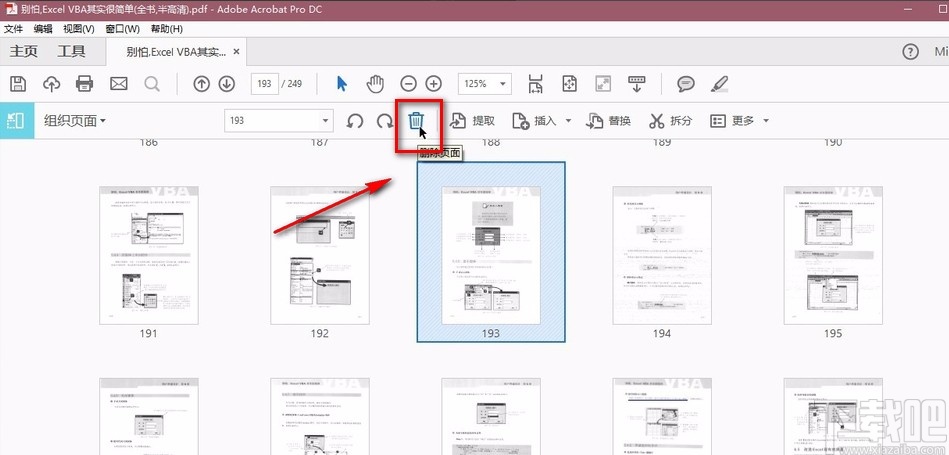Viewport: 949px width, 455px height.
Task: Open the help question mark icon
Action: pos(910,52)
